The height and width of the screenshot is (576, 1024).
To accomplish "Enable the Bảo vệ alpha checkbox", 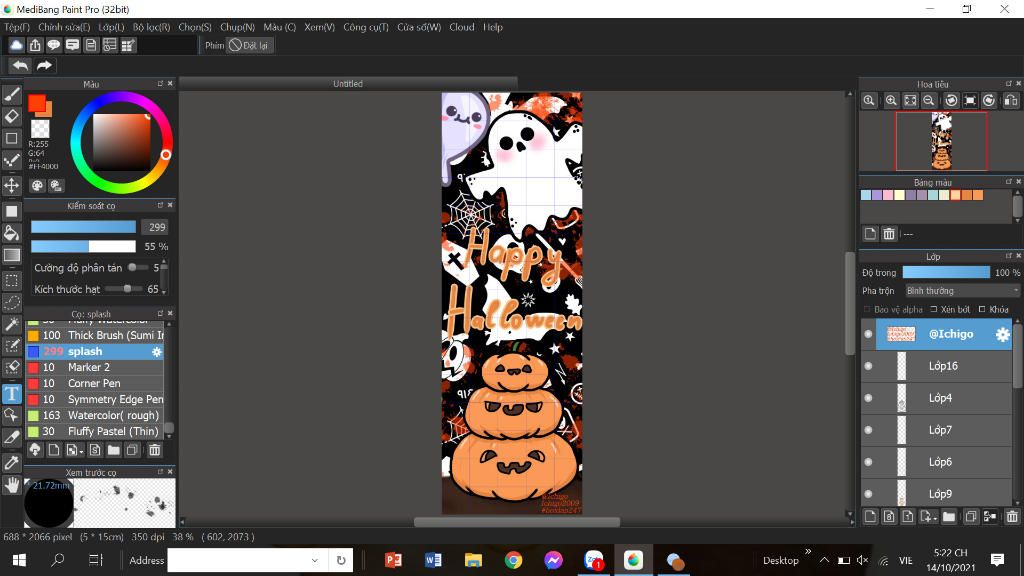I will [x=867, y=310].
